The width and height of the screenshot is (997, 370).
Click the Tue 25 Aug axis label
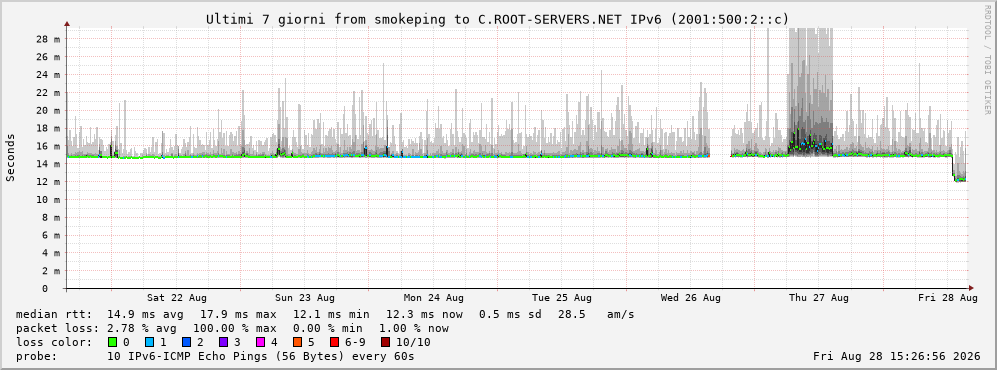pos(562,298)
